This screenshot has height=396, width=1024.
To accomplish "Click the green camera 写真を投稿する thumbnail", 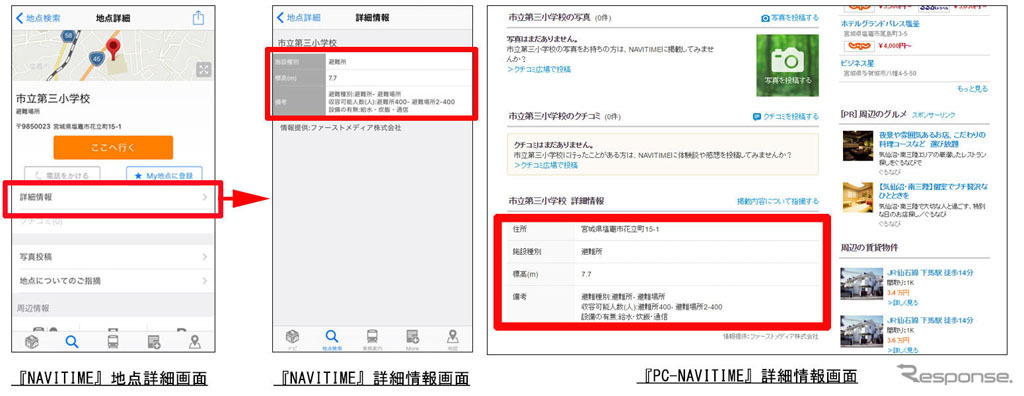I will click(788, 65).
